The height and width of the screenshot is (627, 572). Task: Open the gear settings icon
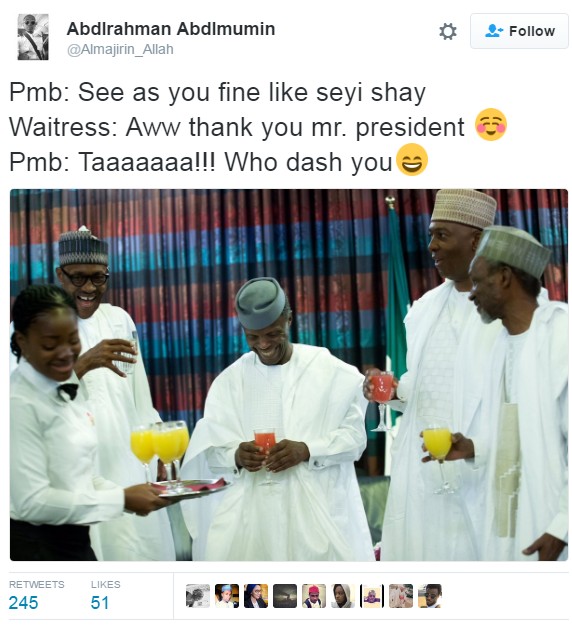pyautogui.click(x=448, y=31)
